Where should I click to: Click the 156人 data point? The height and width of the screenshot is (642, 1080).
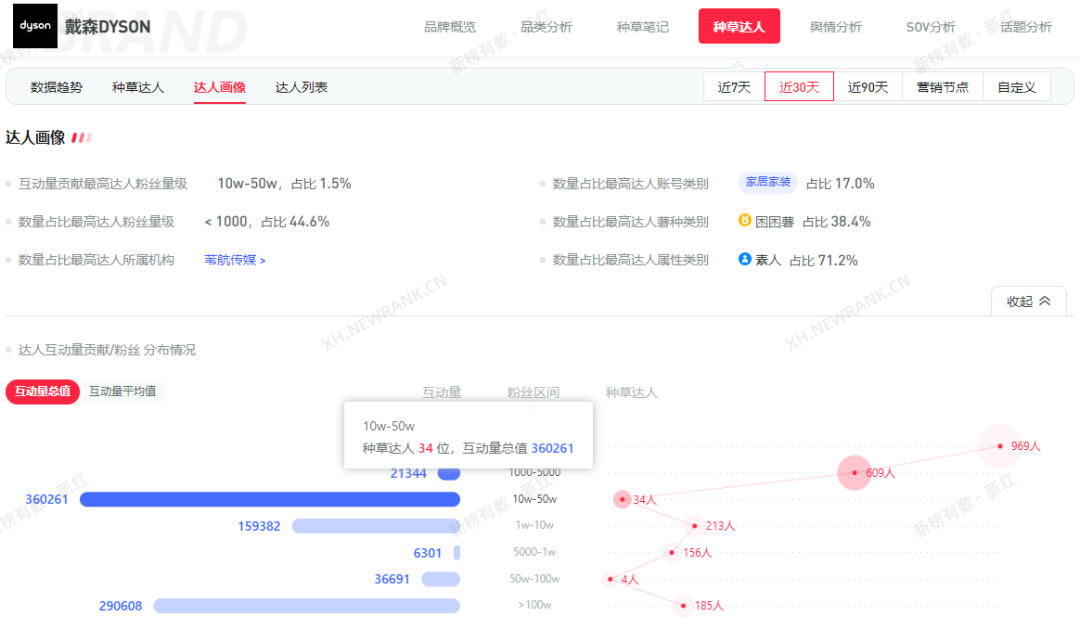coord(672,552)
